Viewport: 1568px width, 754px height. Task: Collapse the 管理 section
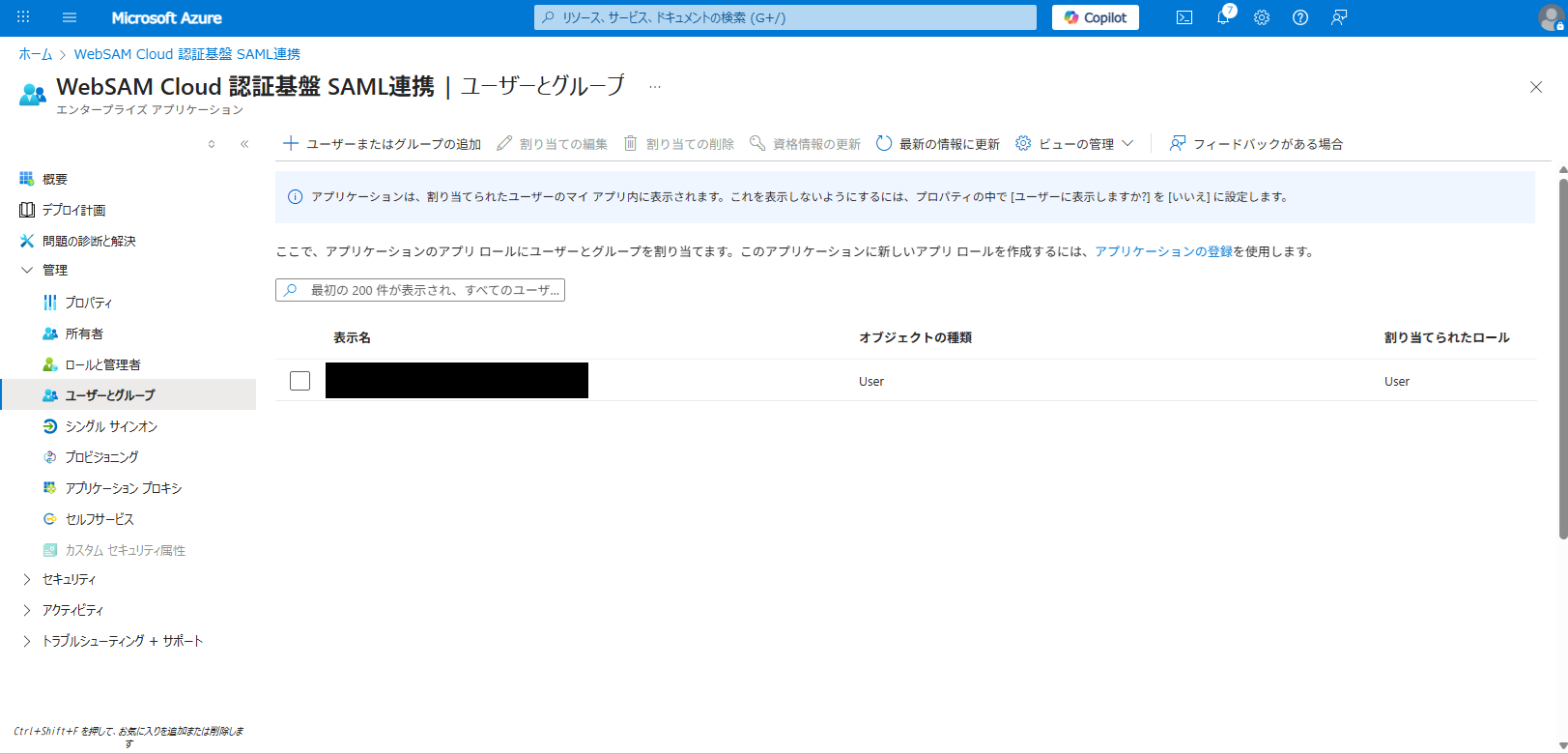[27, 270]
